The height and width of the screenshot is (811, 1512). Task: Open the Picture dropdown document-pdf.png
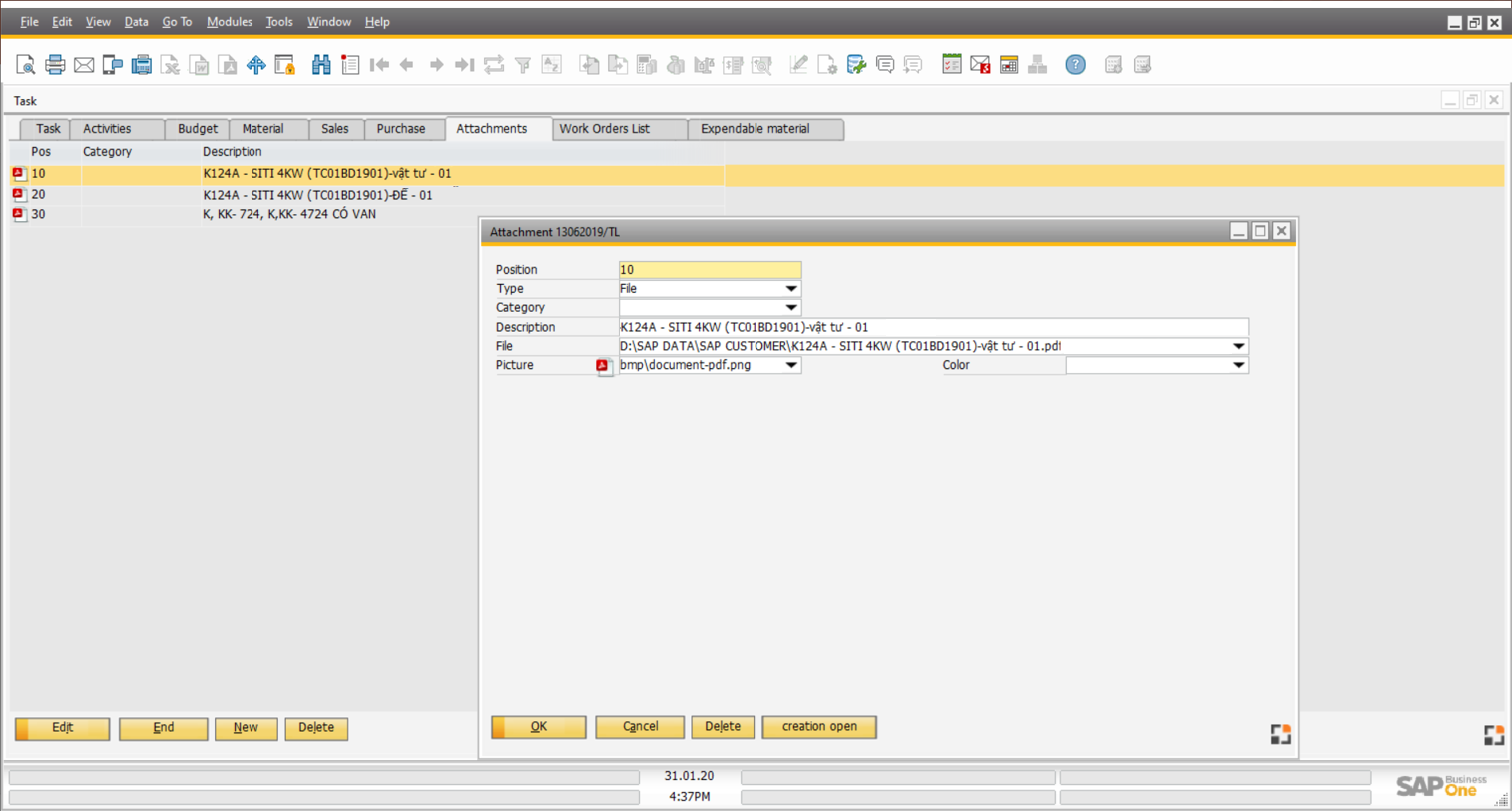pyautogui.click(x=791, y=365)
